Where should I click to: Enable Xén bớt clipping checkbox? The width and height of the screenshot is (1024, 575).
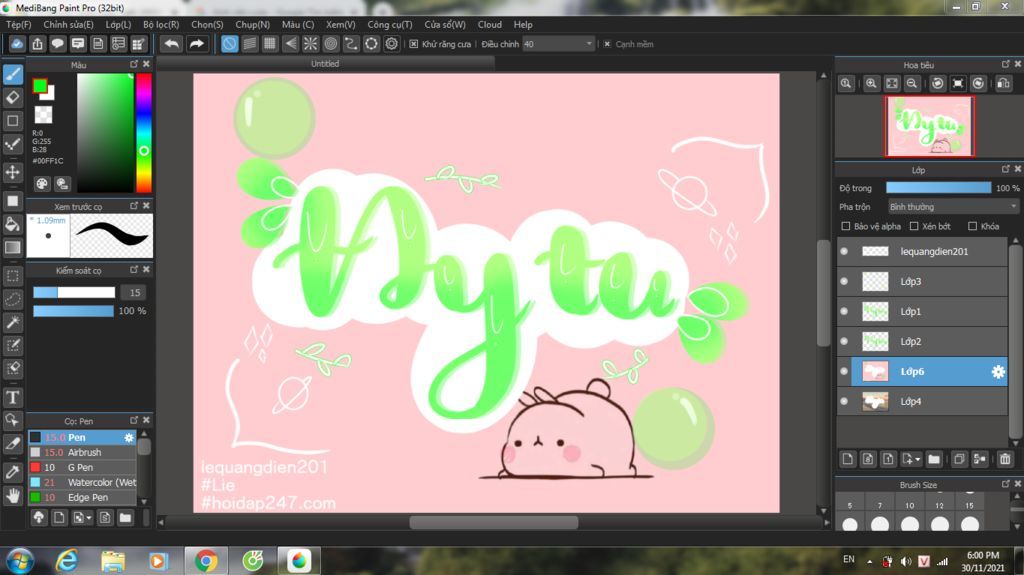click(914, 226)
